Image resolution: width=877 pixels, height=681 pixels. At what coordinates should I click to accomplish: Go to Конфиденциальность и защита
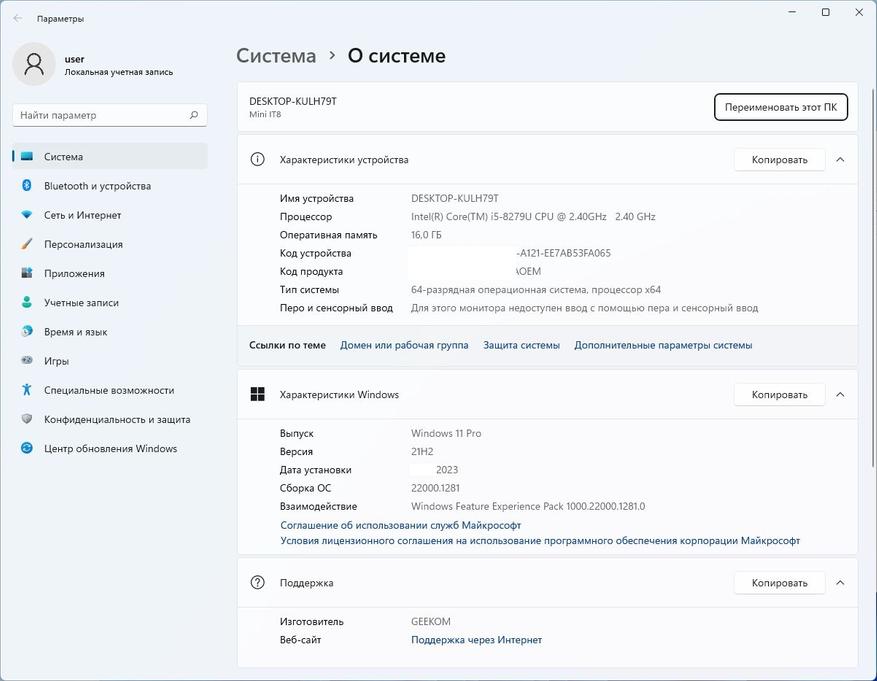(x=110, y=419)
